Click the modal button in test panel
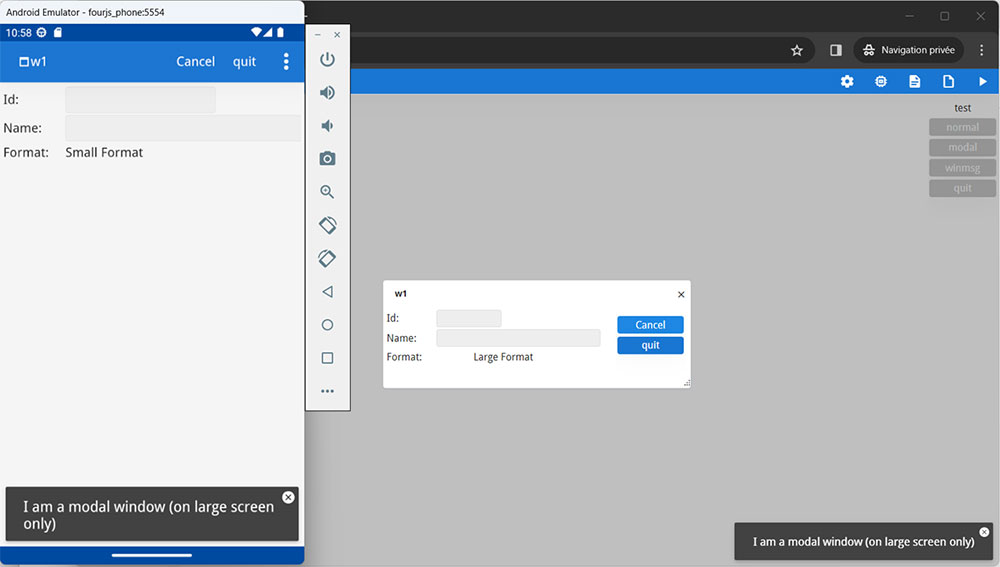This screenshot has width=1000, height=567. (x=962, y=147)
